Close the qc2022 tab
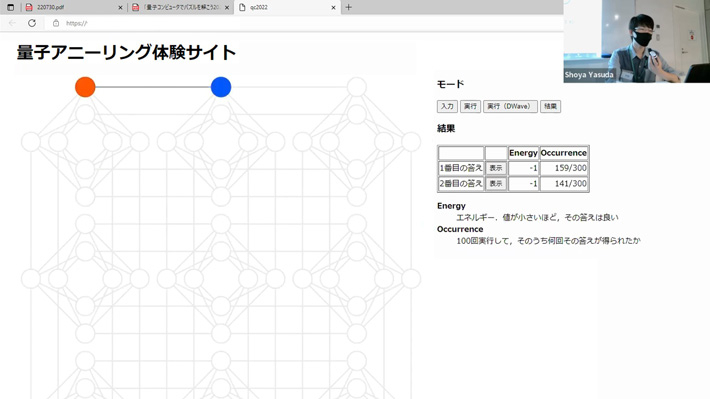This screenshot has height=399, width=710. [333, 8]
